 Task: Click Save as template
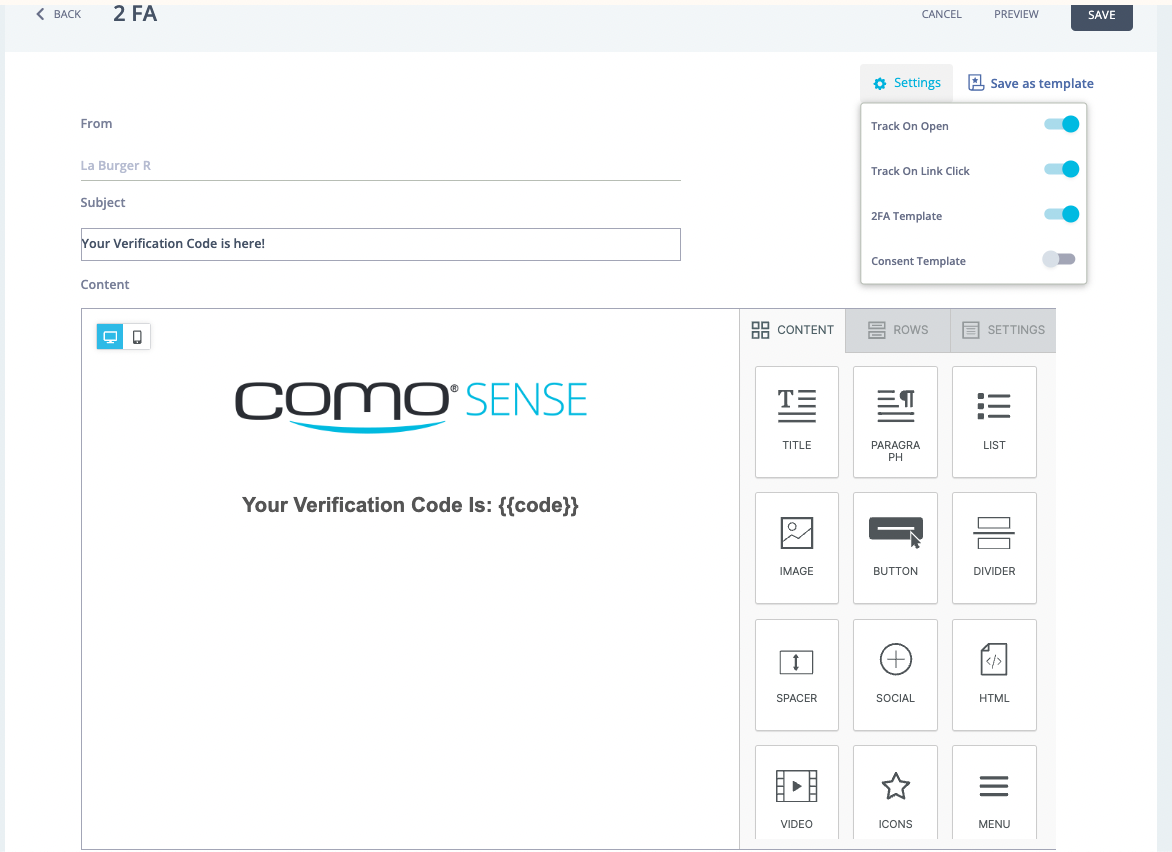tap(1031, 83)
